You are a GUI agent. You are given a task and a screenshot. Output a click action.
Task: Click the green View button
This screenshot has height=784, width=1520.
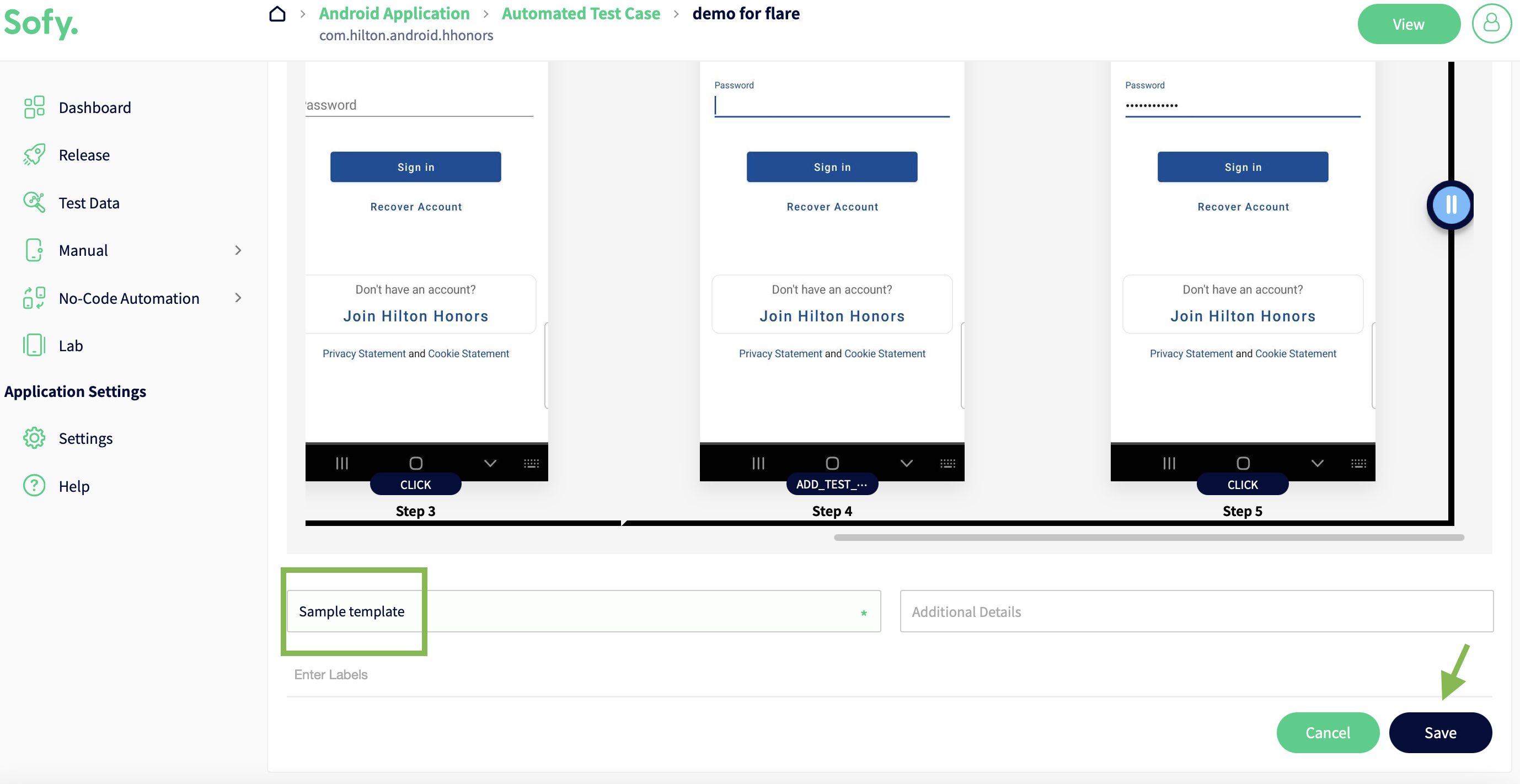point(1409,24)
